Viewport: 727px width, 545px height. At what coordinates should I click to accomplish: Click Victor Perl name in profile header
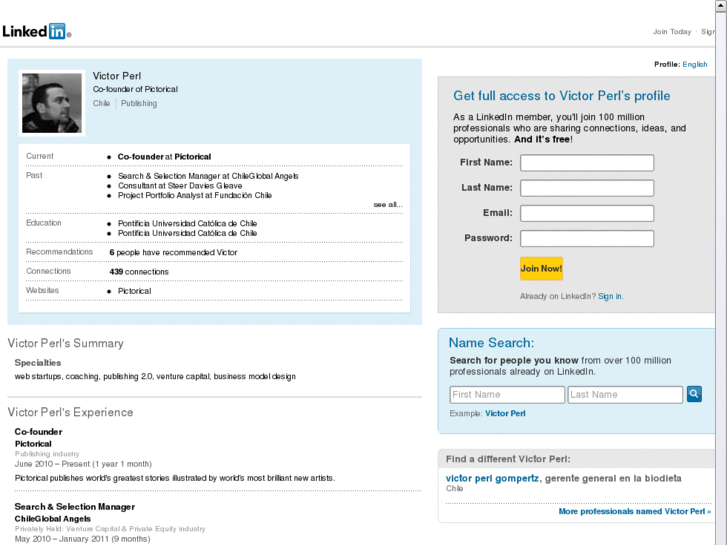point(117,76)
